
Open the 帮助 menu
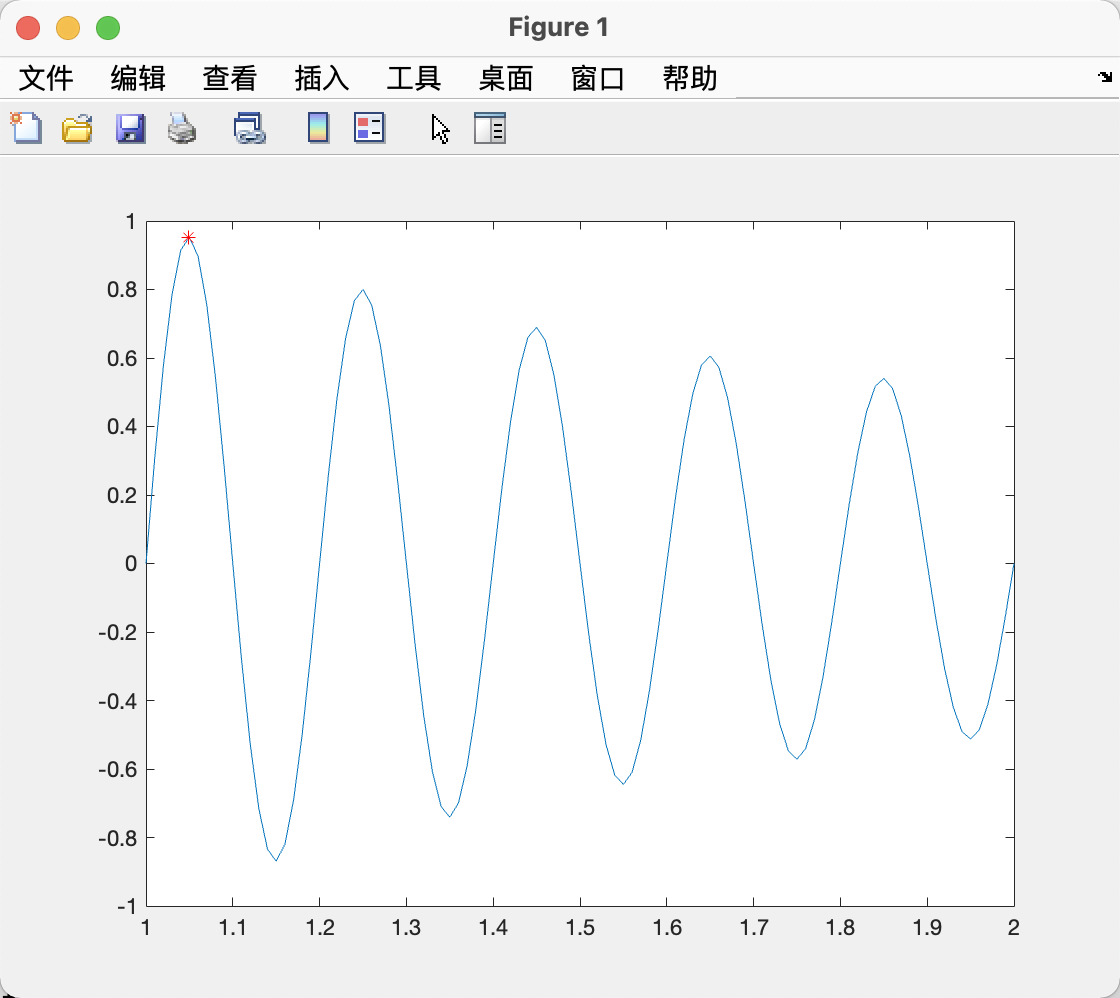[691, 79]
